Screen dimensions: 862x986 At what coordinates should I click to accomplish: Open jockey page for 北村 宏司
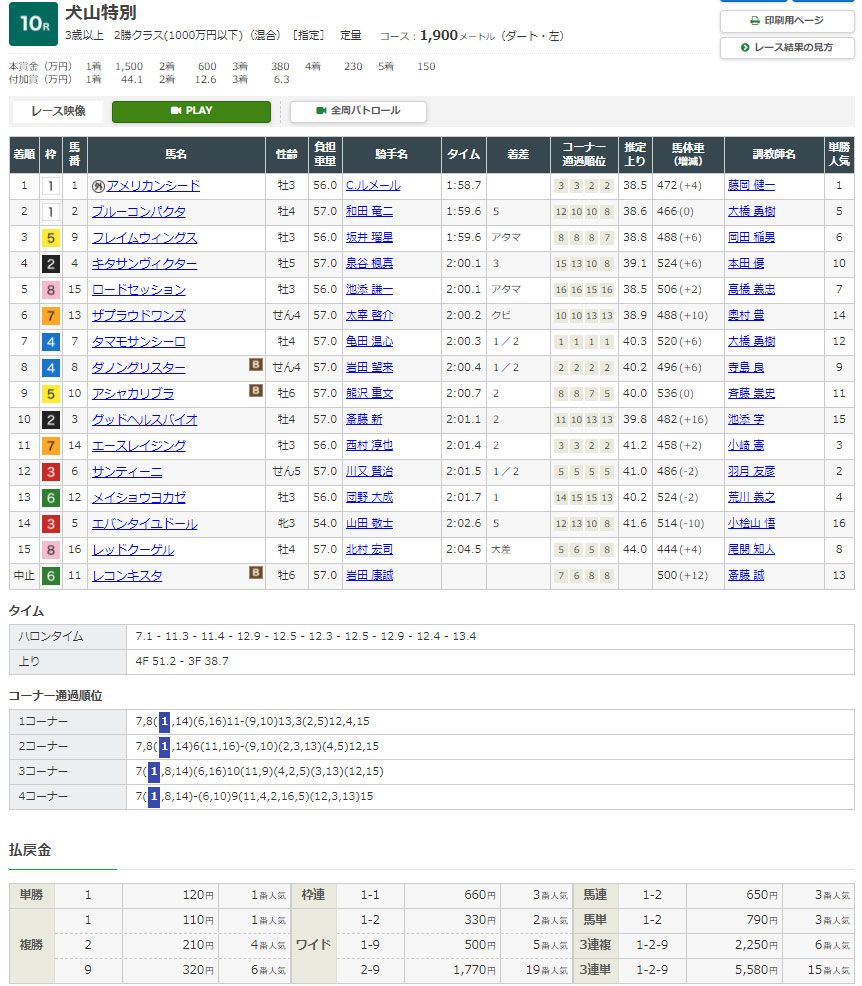[x=369, y=550]
